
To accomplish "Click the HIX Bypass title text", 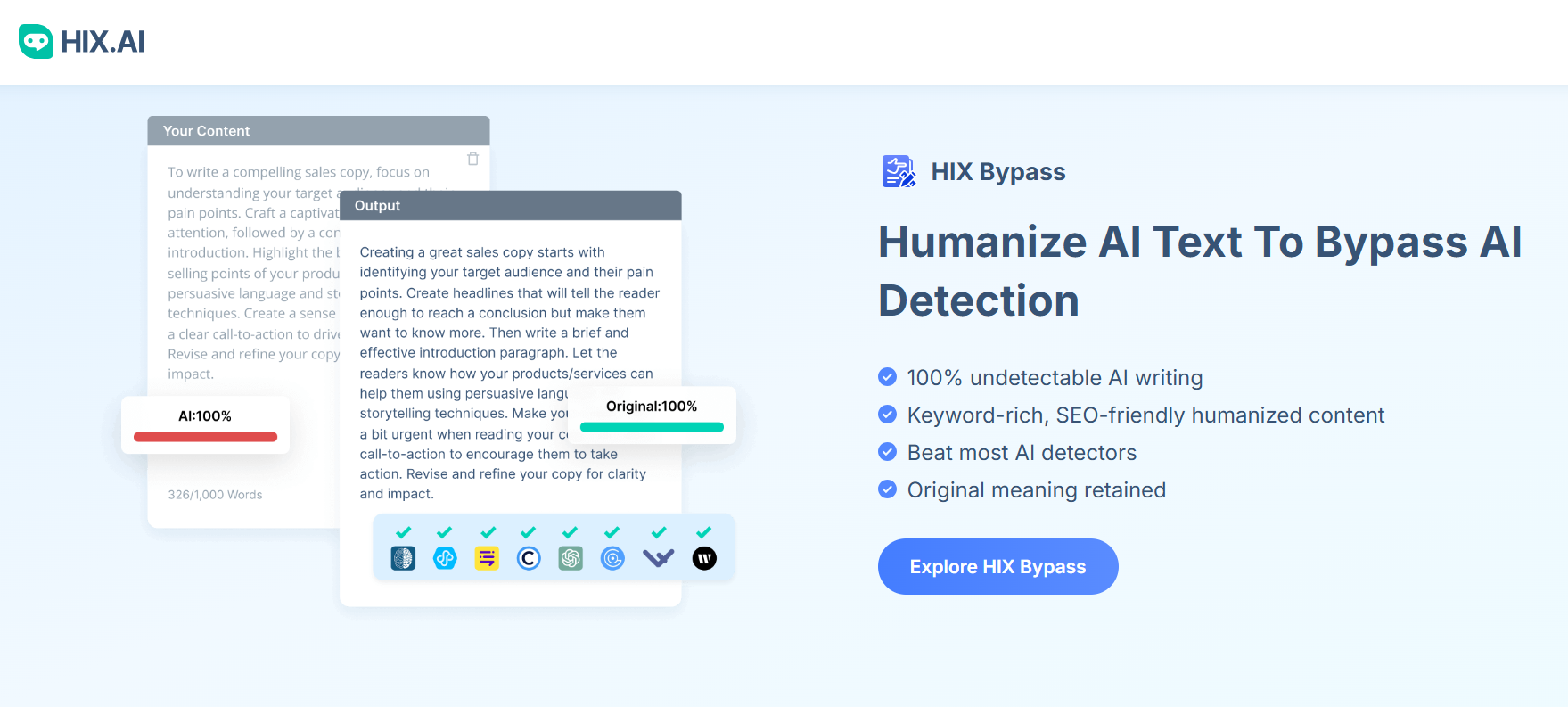I will (998, 172).
